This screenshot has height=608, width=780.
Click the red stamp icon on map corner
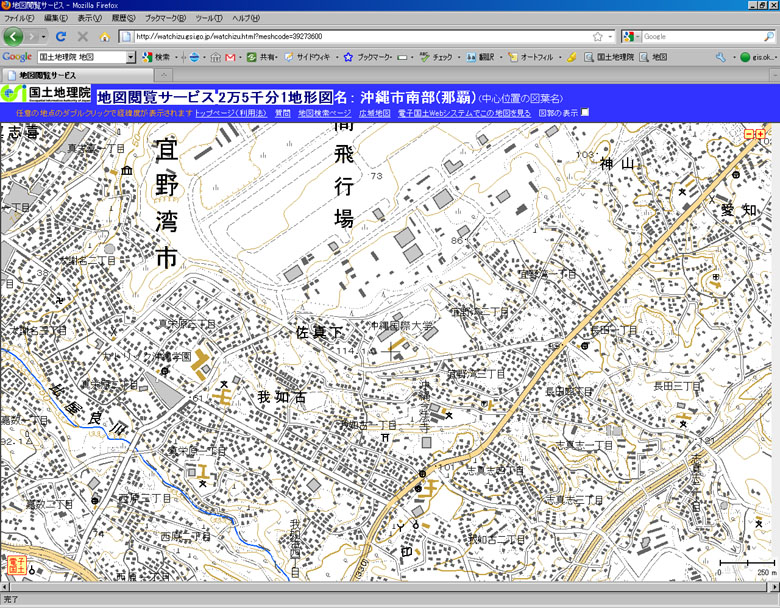[16, 565]
